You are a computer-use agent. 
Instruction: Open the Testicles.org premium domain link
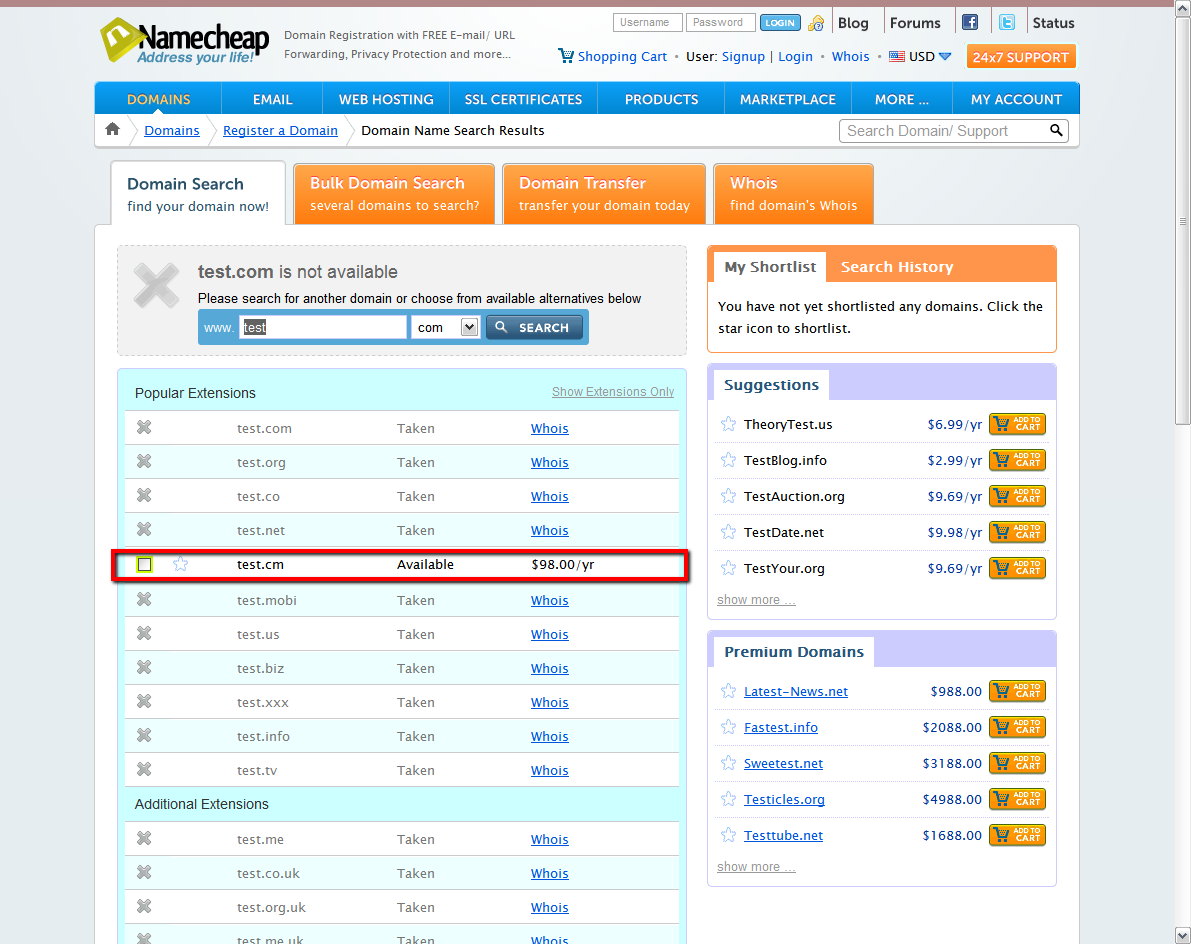coord(784,799)
